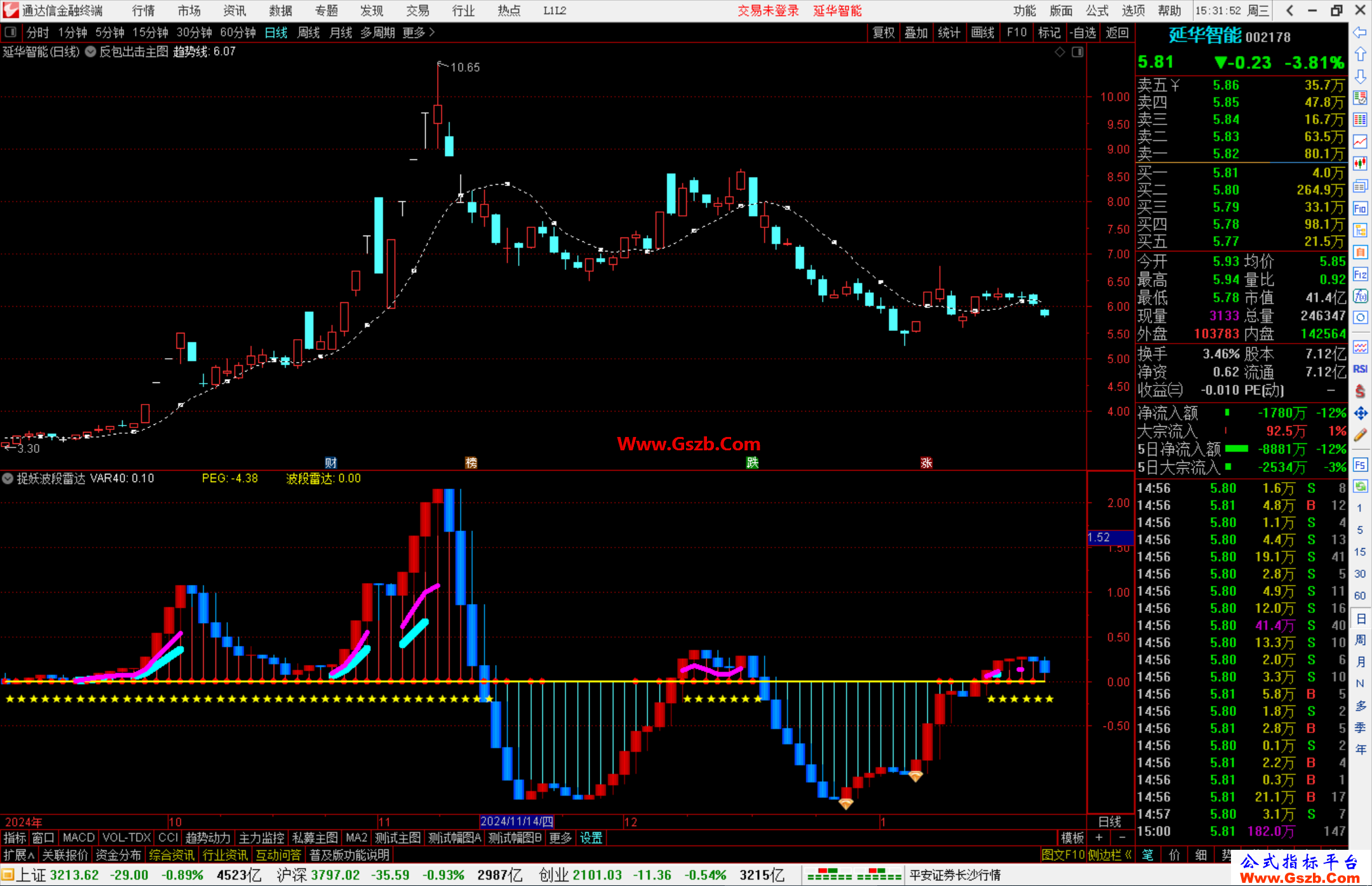
Task: Click the 1.52 value marker on indicator axis
Action: (x=1110, y=537)
